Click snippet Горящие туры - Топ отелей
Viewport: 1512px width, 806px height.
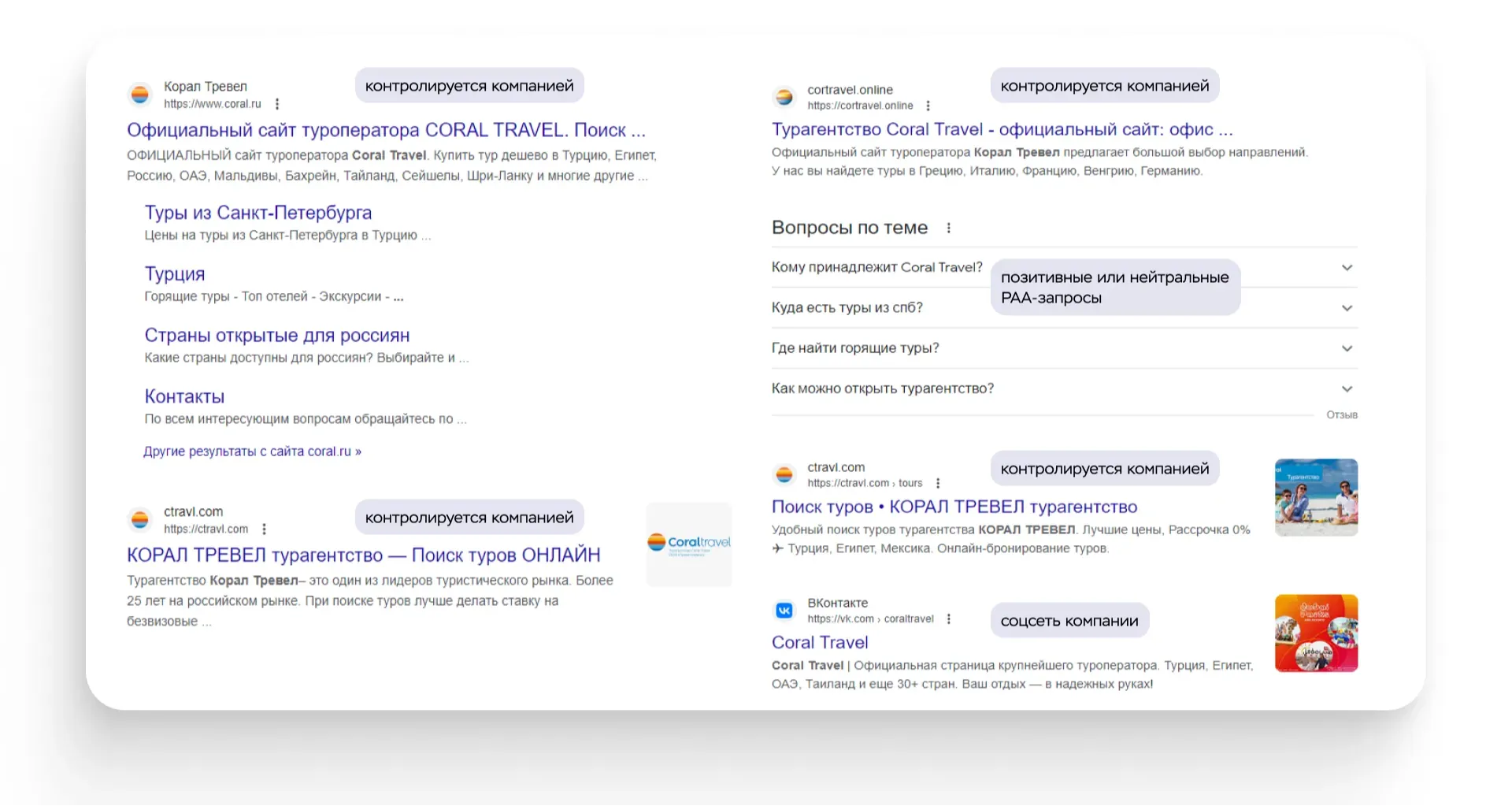[x=274, y=296]
